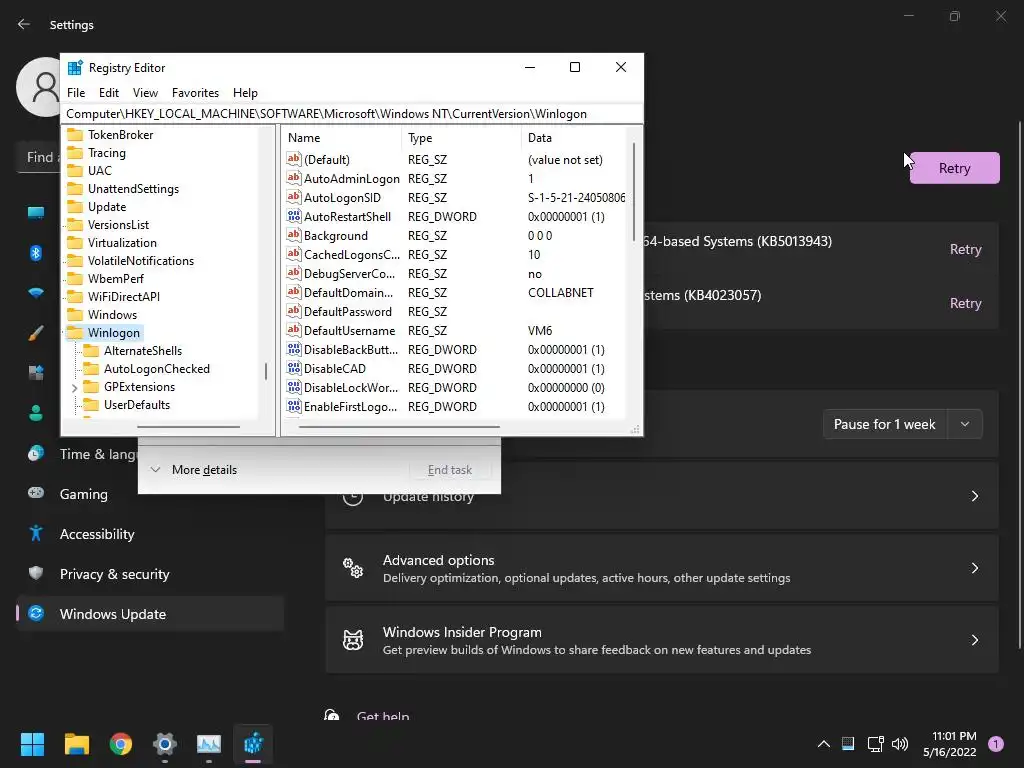Expand More details in Task Manager
Viewport: 1024px width, 768px height.
tap(193, 470)
